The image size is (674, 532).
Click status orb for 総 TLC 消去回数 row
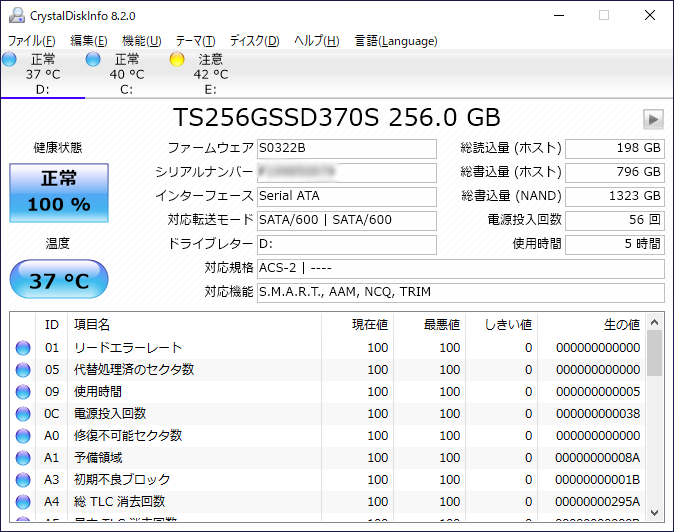23,501
